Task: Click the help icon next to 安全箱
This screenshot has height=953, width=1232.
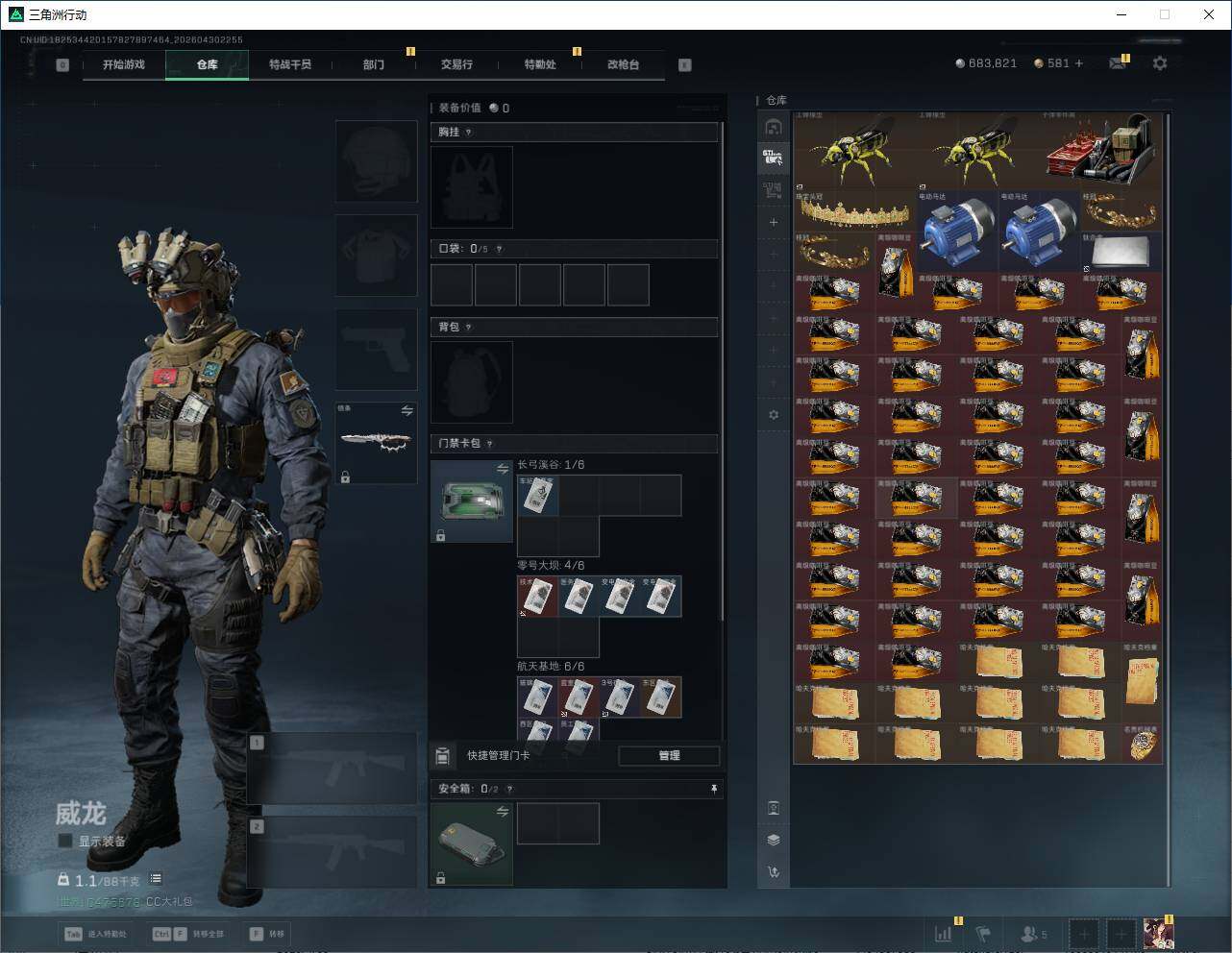Action: coord(510,790)
